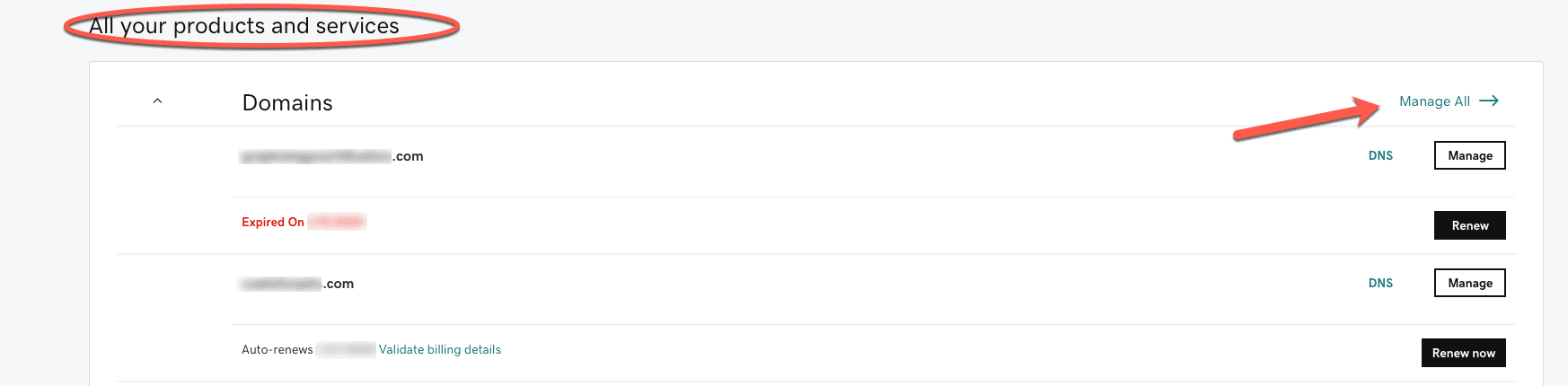Click Manage for the expired domain
The width and height of the screenshot is (1568, 386).
tap(1469, 155)
